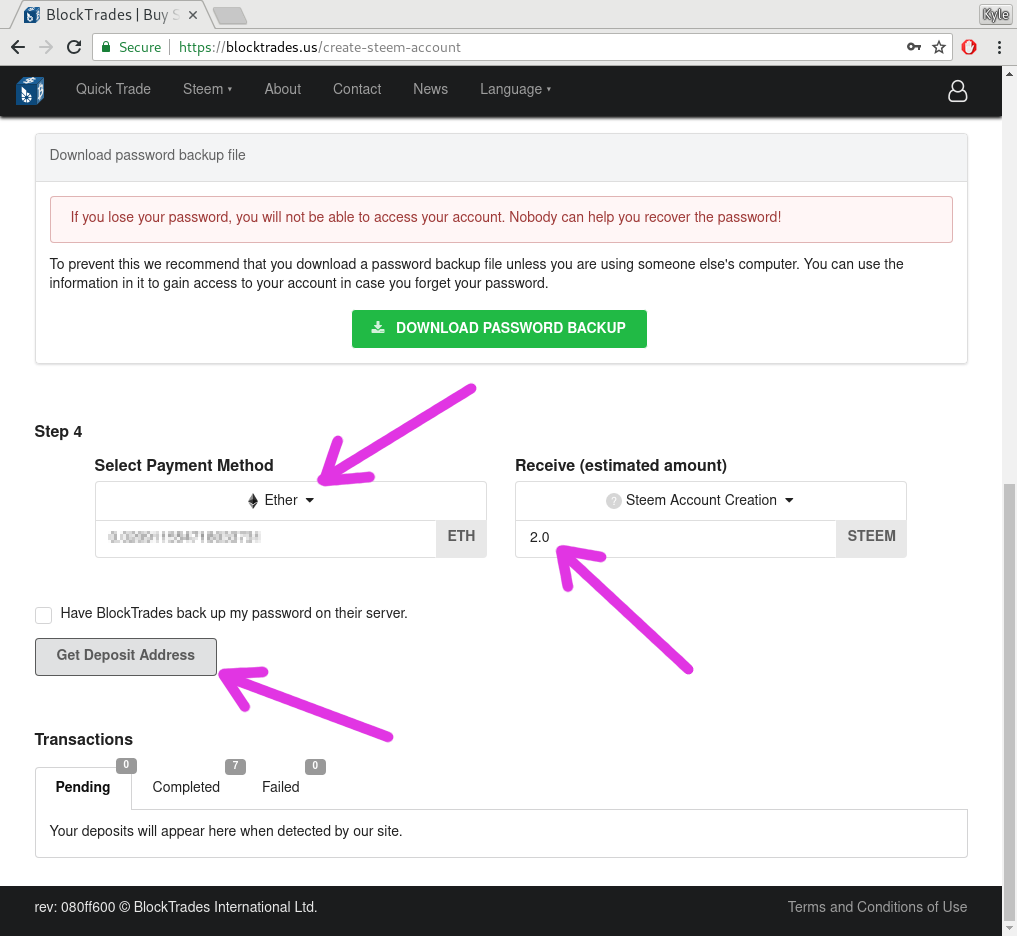The image size is (1017, 936).
Task: Open Terms and Conditions of Use link
Action: (x=877, y=907)
